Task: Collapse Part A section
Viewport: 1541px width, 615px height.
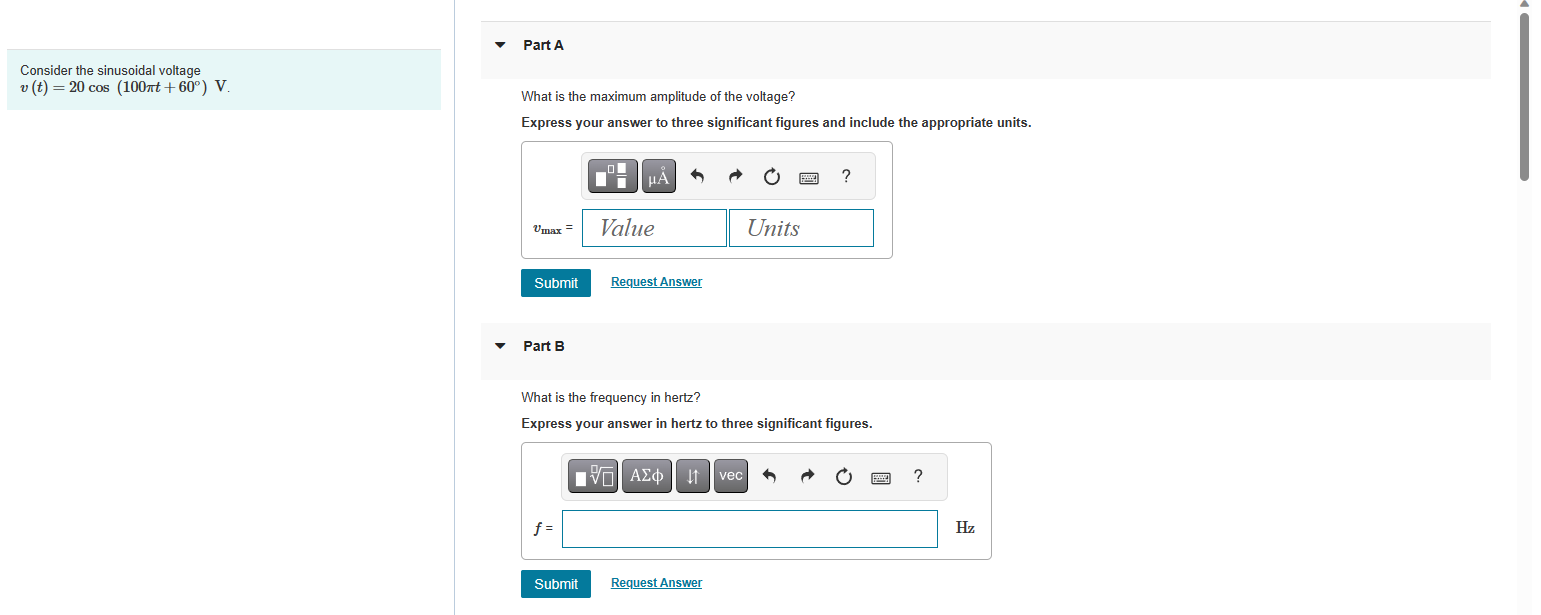Action: point(500,45)
